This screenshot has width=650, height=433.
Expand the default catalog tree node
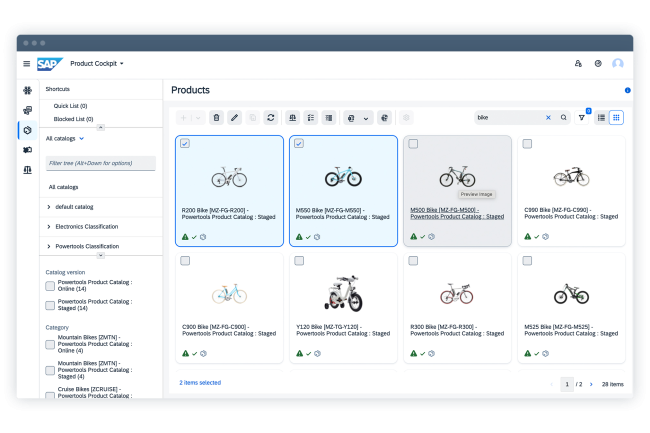pyautogui.click(x=49, y=207)
